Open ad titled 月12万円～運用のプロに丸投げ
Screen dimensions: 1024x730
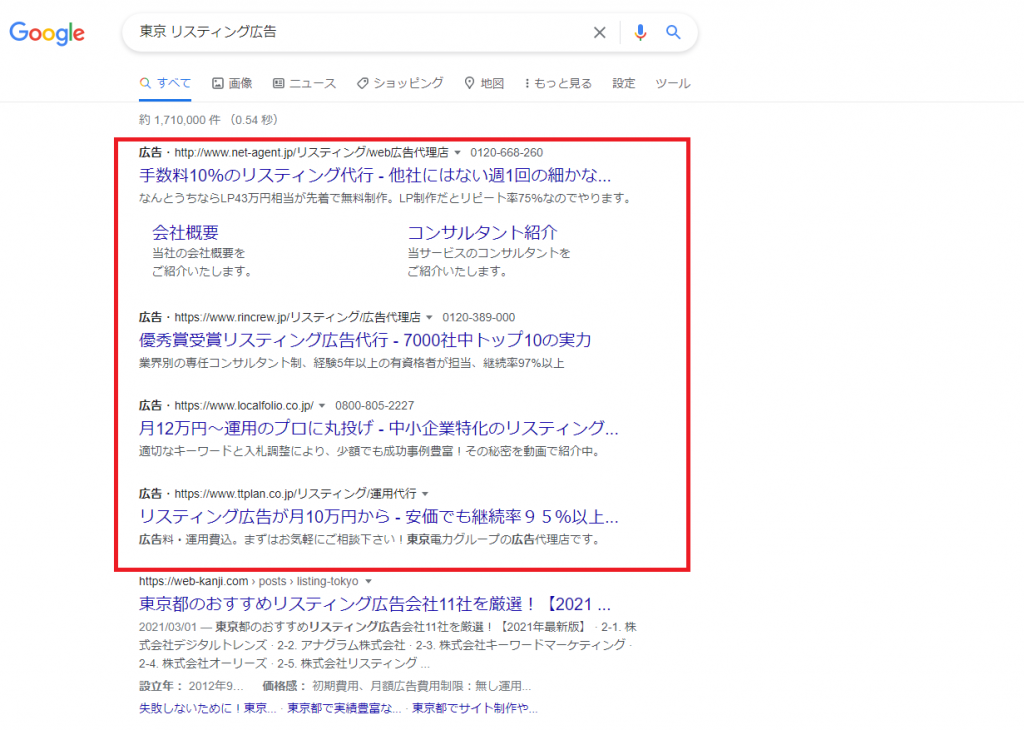point(378,428)
